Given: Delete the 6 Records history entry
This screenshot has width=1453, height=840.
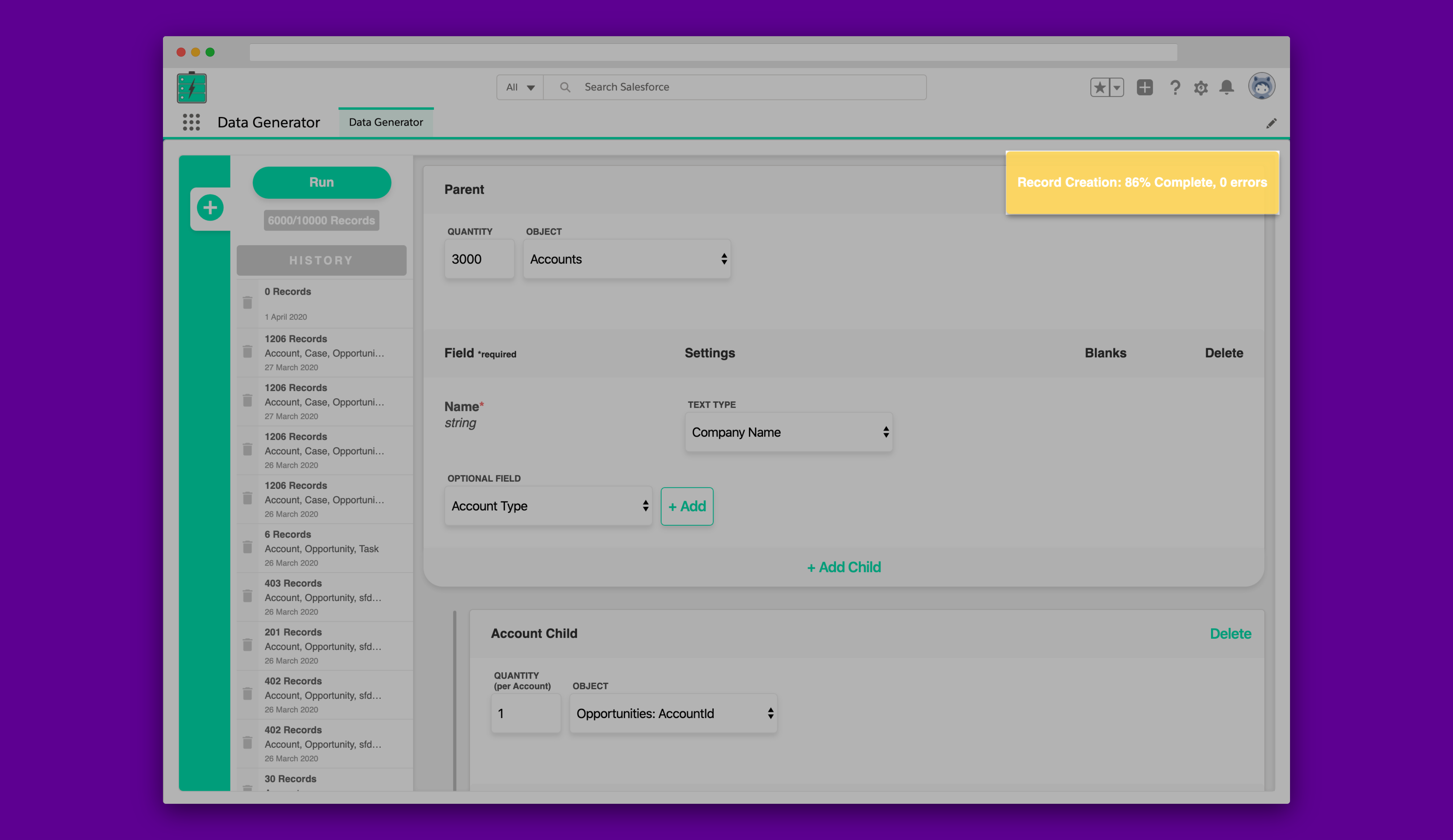Looking at the screenshot, I should pos(247,547).
